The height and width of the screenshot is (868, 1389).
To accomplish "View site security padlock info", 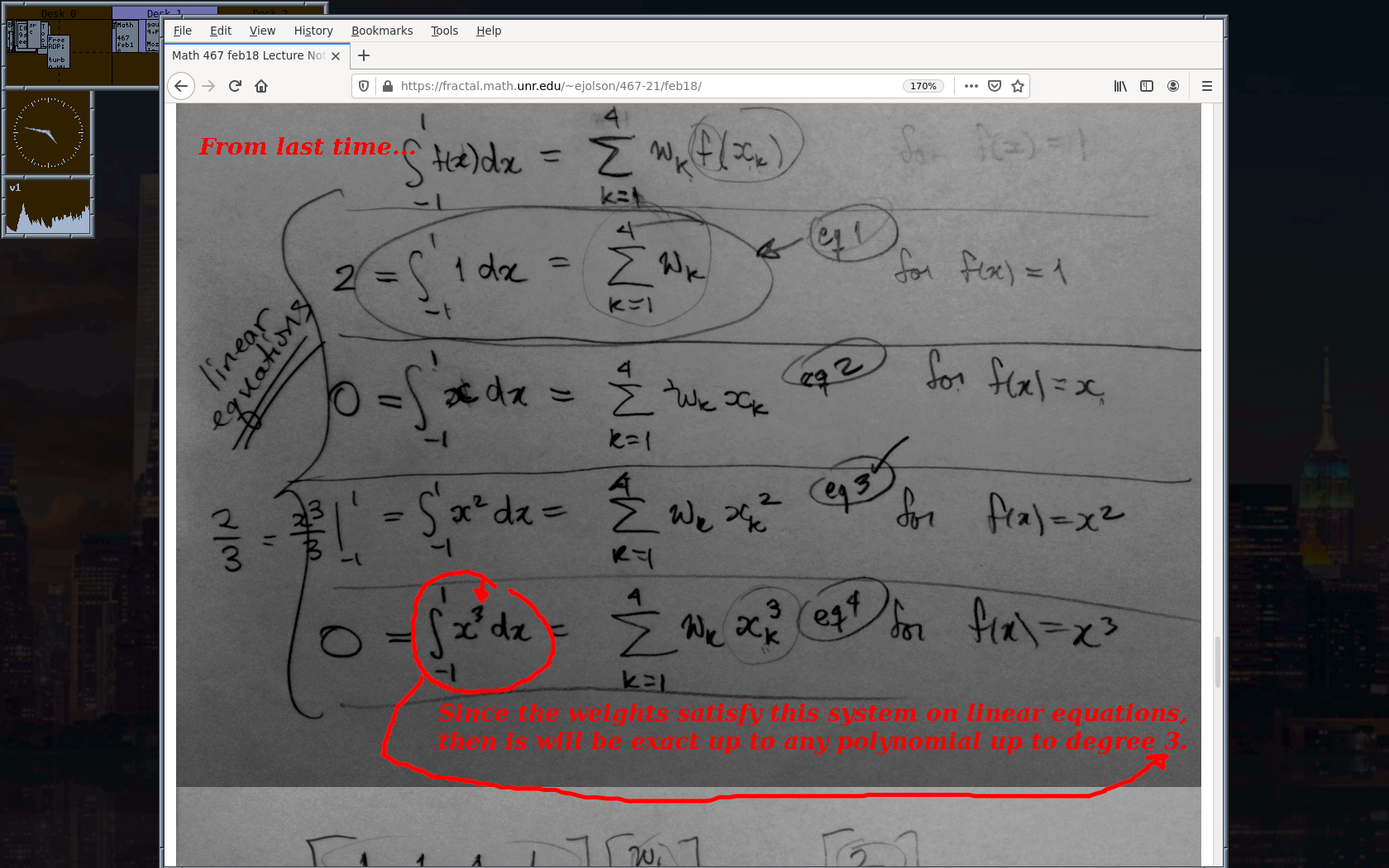I will point(387,86).
